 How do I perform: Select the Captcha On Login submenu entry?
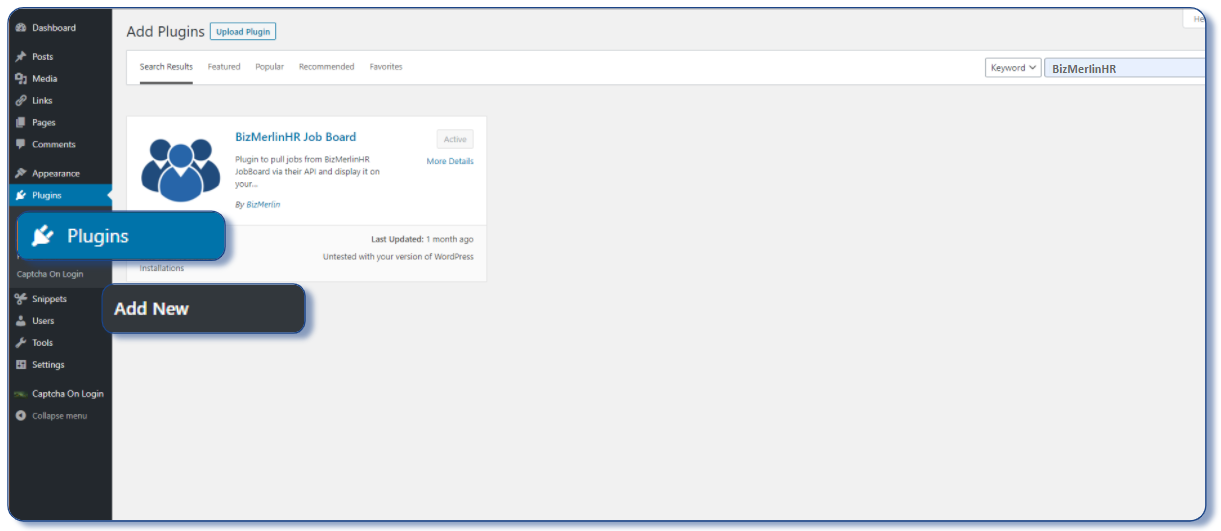50,274
